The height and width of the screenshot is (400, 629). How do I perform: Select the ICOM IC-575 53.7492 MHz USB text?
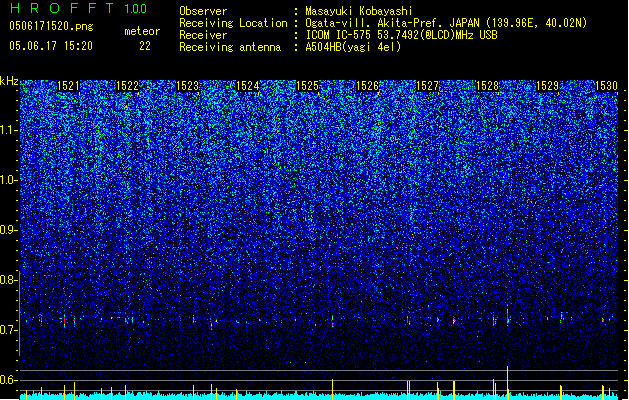402,35
